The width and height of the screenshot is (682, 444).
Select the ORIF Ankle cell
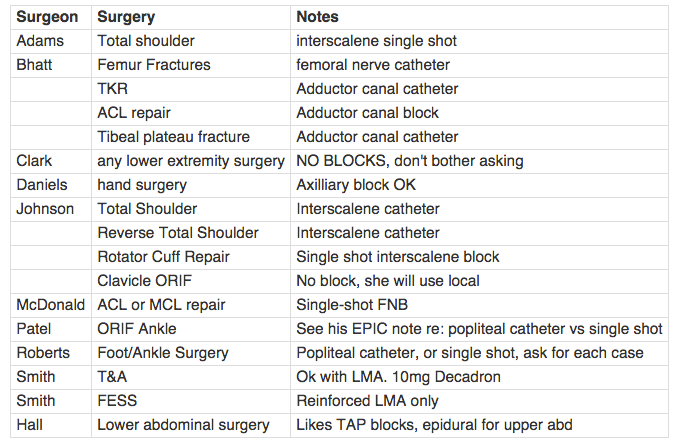(191, 329)
